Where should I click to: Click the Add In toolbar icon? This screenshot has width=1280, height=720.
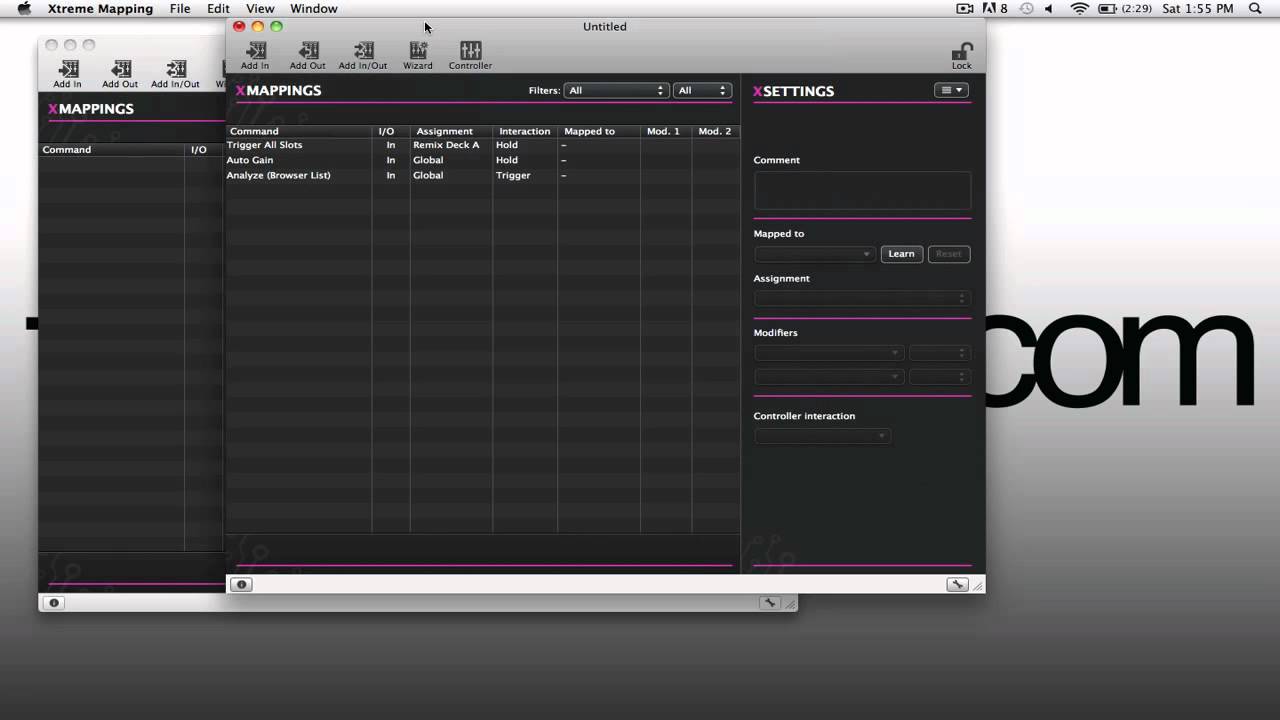[x=255, y=51]
